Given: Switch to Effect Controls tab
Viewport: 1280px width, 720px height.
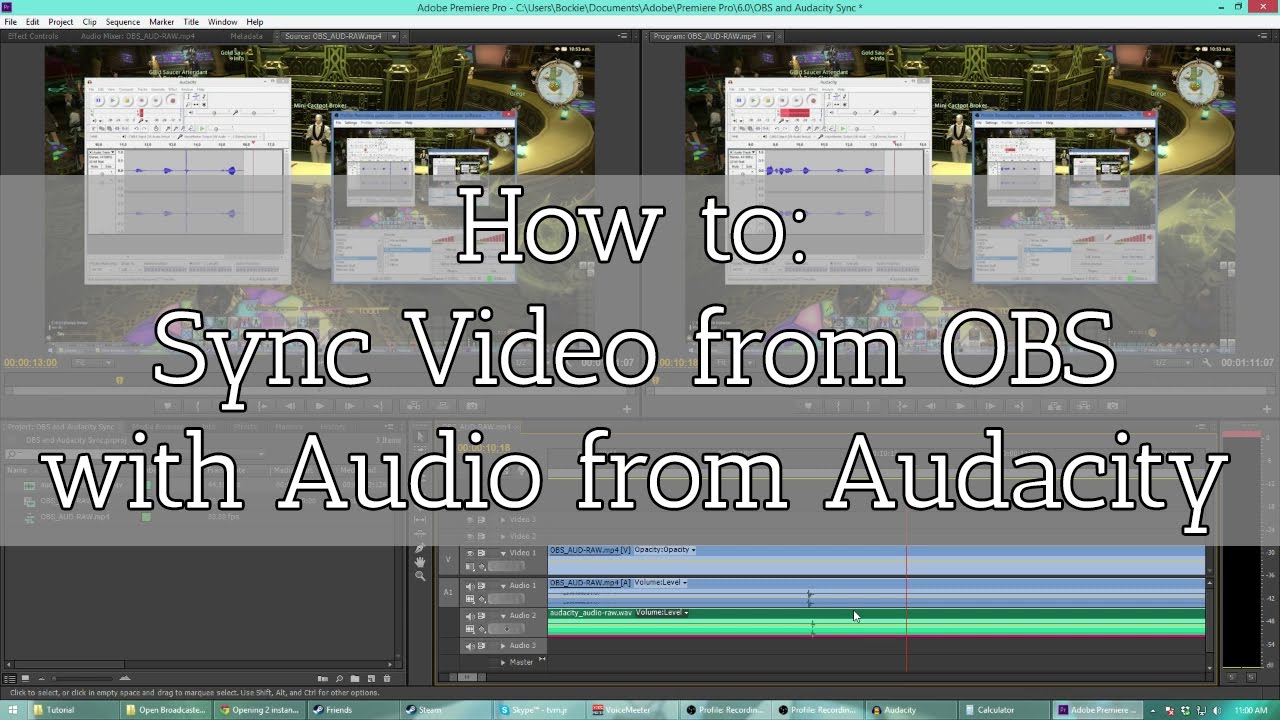Looking at the screenshot, I should tap(33, 36).
